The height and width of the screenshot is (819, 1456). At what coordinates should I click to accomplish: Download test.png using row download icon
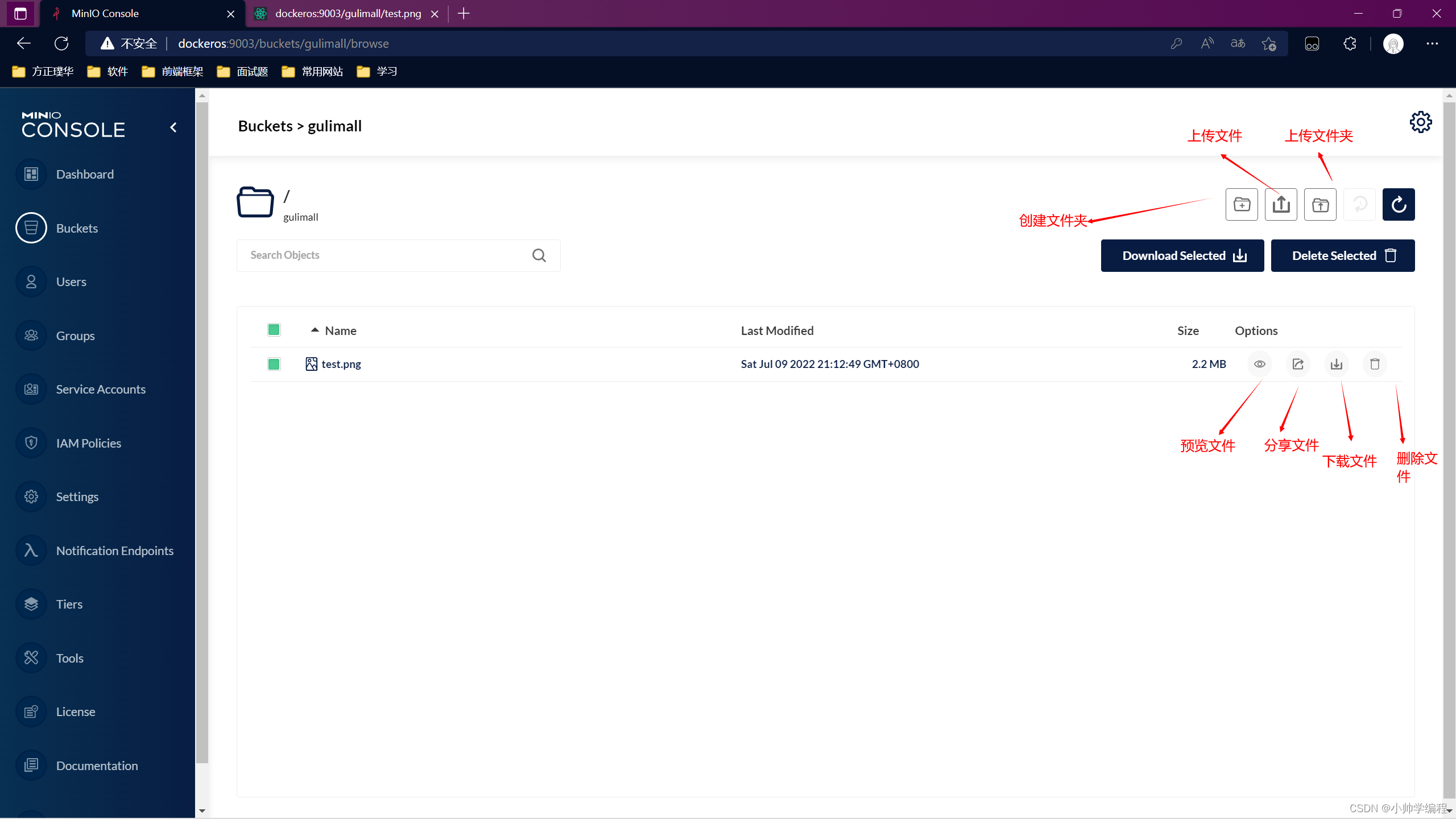click(1337, 364)
